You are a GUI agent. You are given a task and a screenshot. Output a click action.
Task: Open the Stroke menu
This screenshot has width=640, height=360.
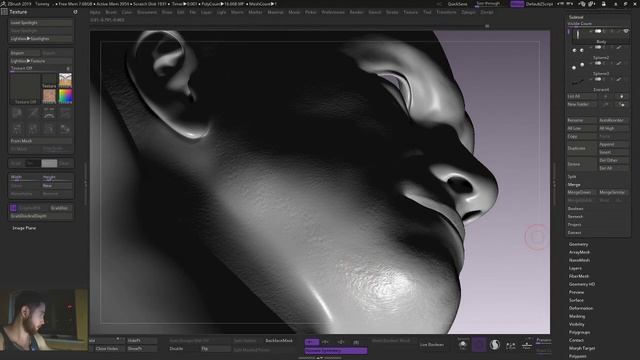tap(392, 12)
